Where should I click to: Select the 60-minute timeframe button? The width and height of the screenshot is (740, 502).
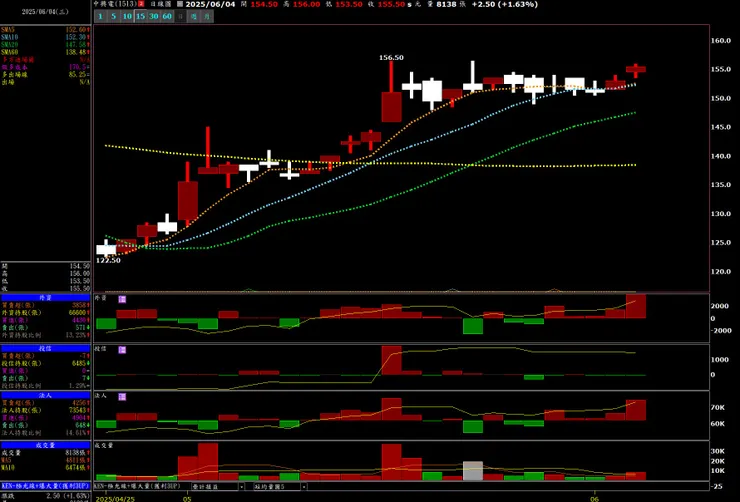pos(167,17)
